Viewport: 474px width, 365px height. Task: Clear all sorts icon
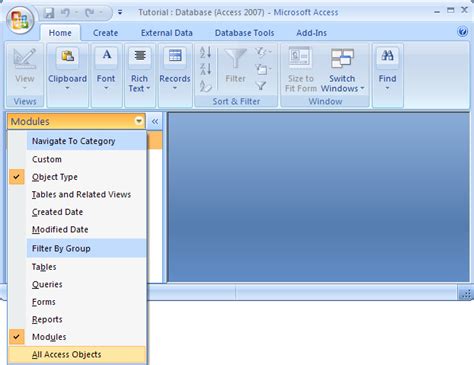tap(206, 86)
